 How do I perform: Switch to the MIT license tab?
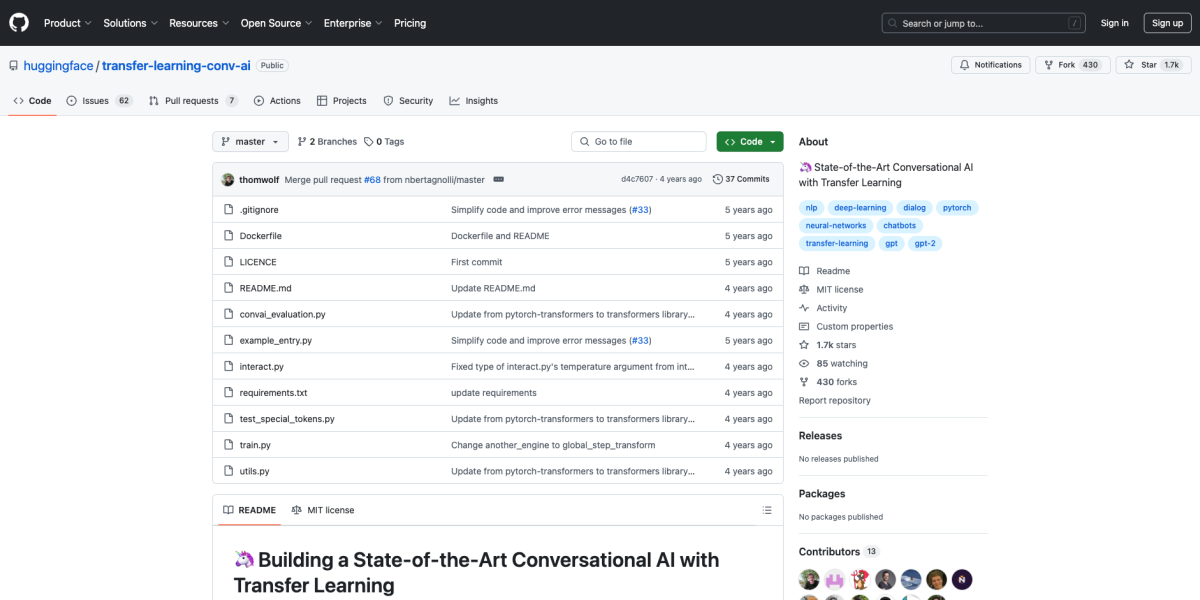[x=322, y=510]
